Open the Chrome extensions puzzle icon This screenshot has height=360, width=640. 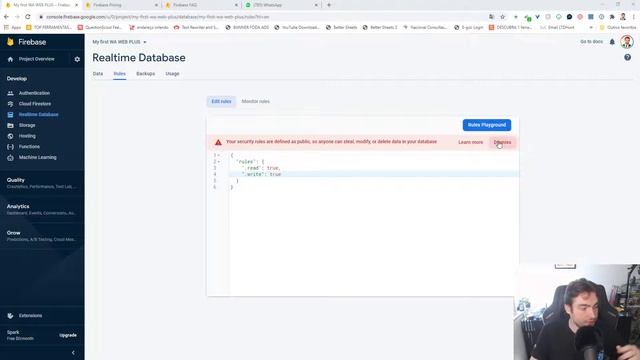click(x=612, y=17)
